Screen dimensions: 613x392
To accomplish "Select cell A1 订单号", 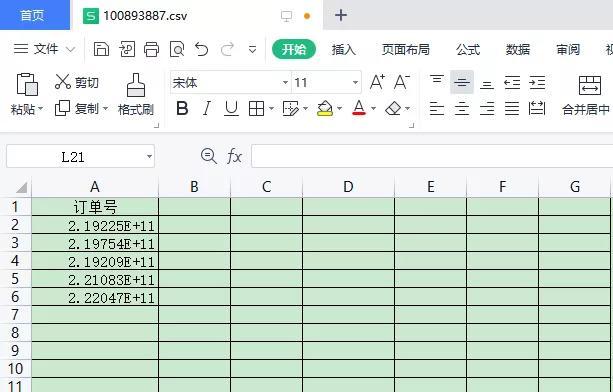I will tap(95, 207).
